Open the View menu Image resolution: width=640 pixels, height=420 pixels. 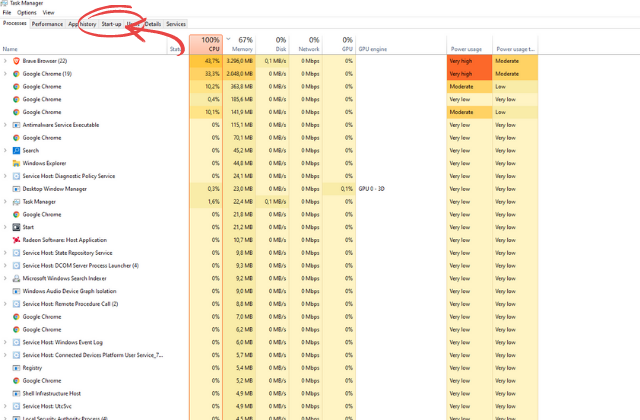pos(48,13)
